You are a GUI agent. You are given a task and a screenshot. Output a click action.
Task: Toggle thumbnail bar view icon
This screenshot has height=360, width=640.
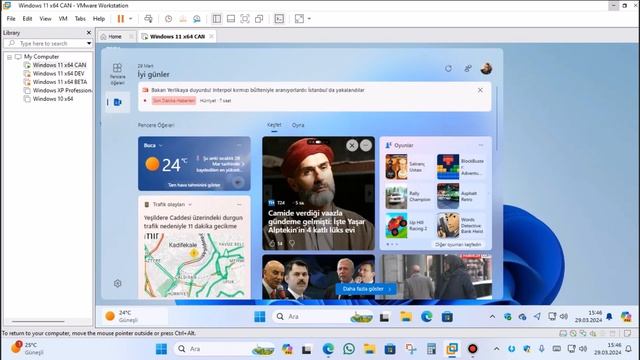(231, 19)
